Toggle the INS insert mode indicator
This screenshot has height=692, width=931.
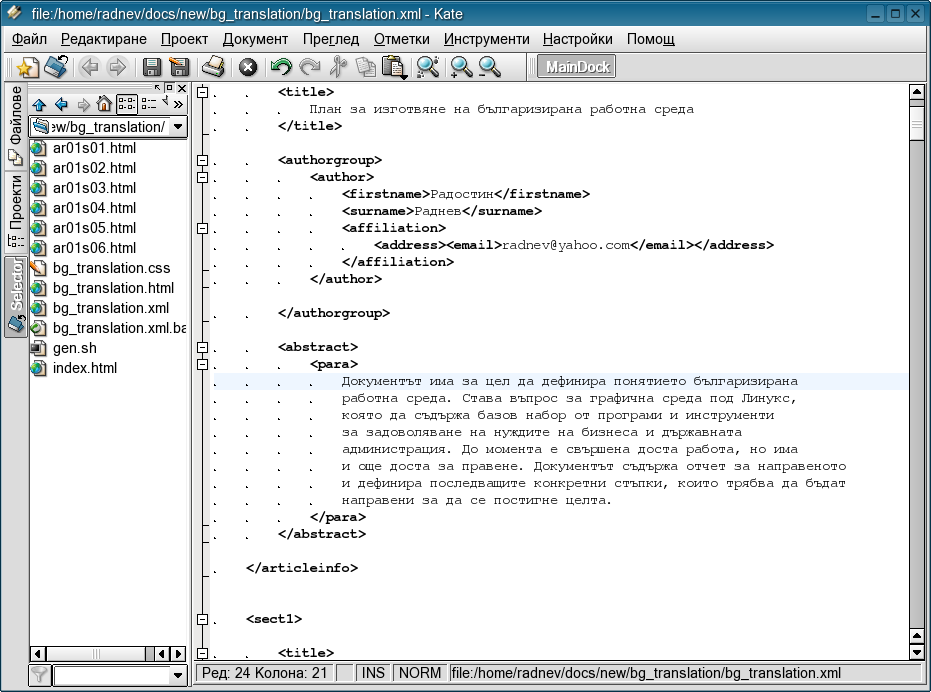click(x=373, y=673)
